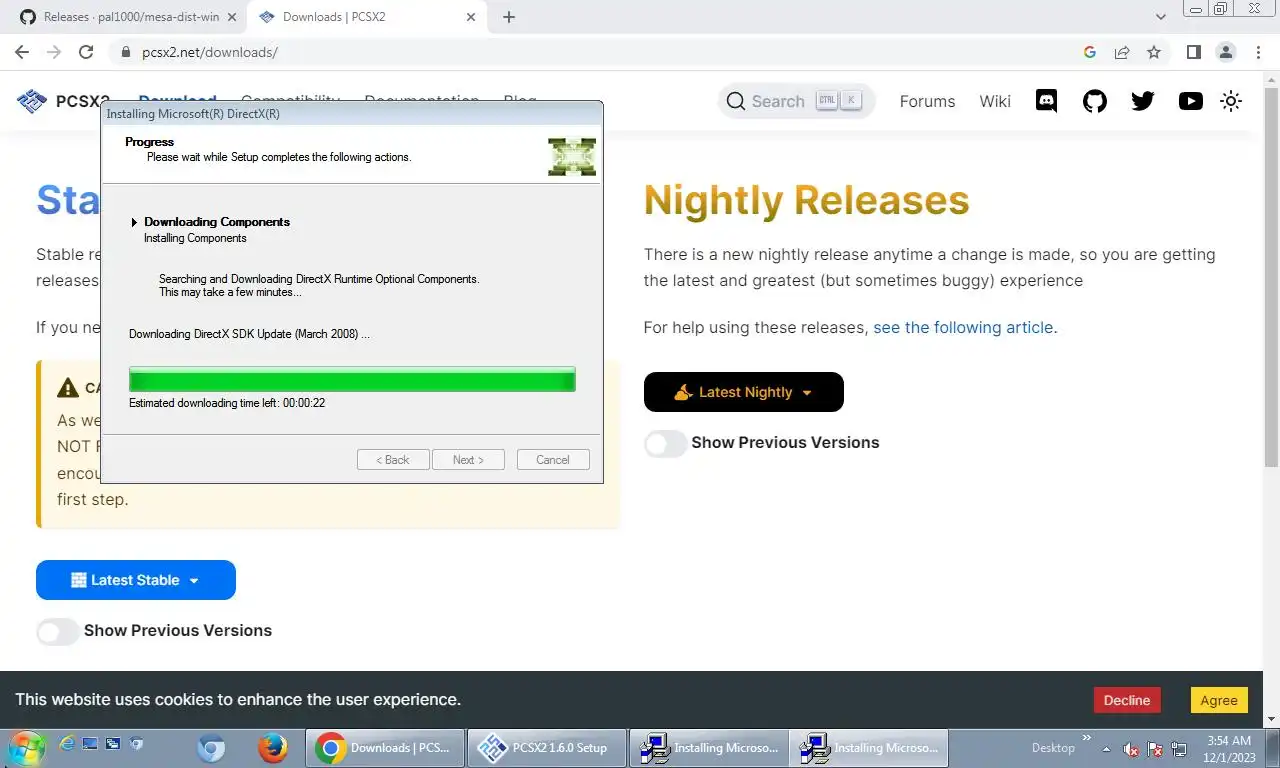Click the Back button in DirectX installer
This screenshot has height=768, width=1280.
point(393,460)
